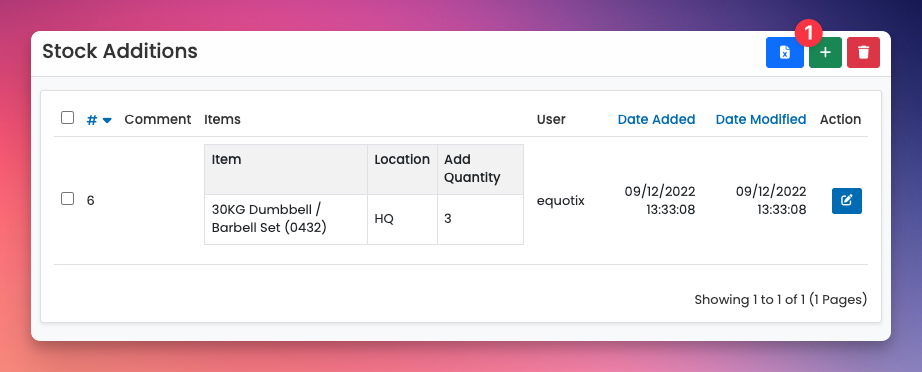Click the Item sub-table header
The image size is (922, 372).
pyautogui.click(x=226, y=159)
